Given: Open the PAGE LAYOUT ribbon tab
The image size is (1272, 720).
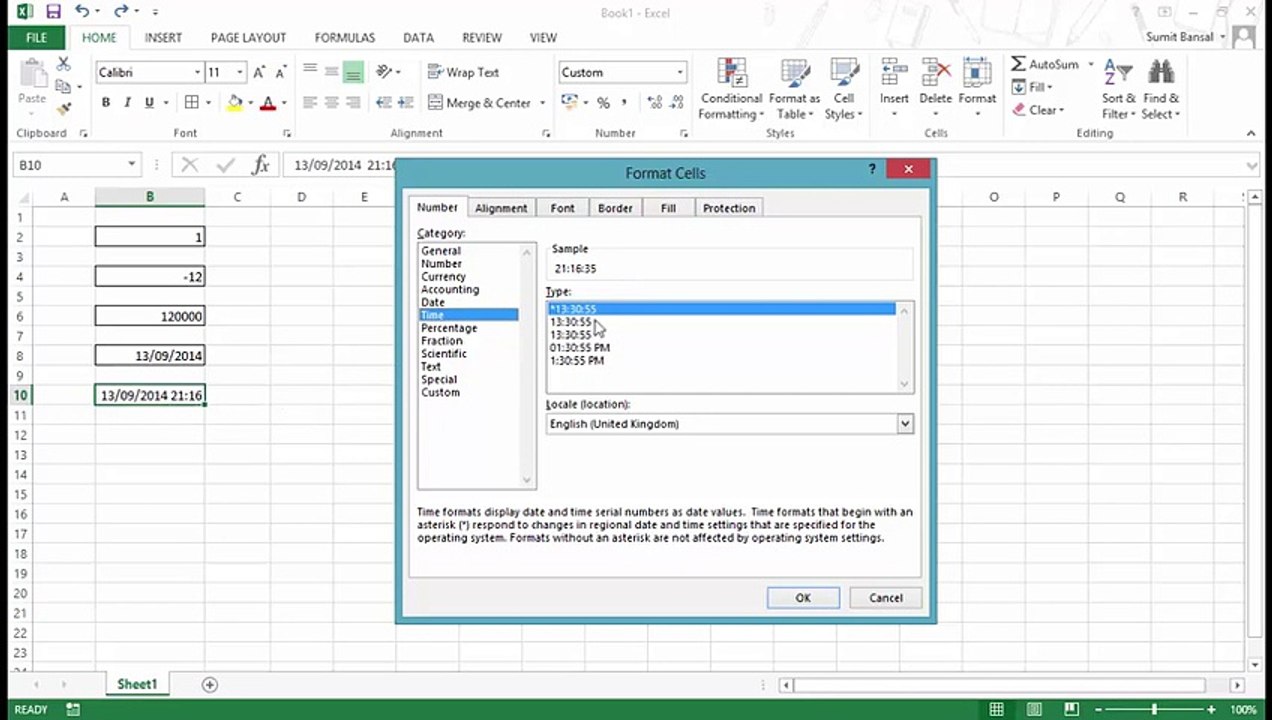Looking at the screenshot, I should [x=248, y=37].
